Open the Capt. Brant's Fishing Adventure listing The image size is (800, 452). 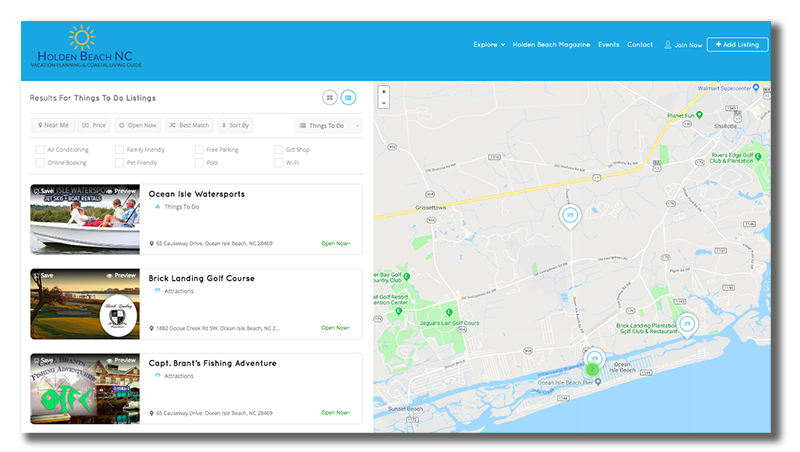pyautogui.click(x=212, y=363)
